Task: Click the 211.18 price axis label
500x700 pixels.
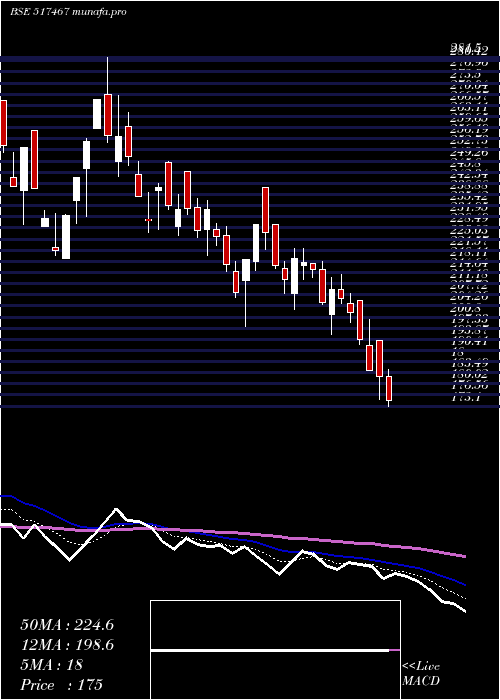Action: [469, 275]
